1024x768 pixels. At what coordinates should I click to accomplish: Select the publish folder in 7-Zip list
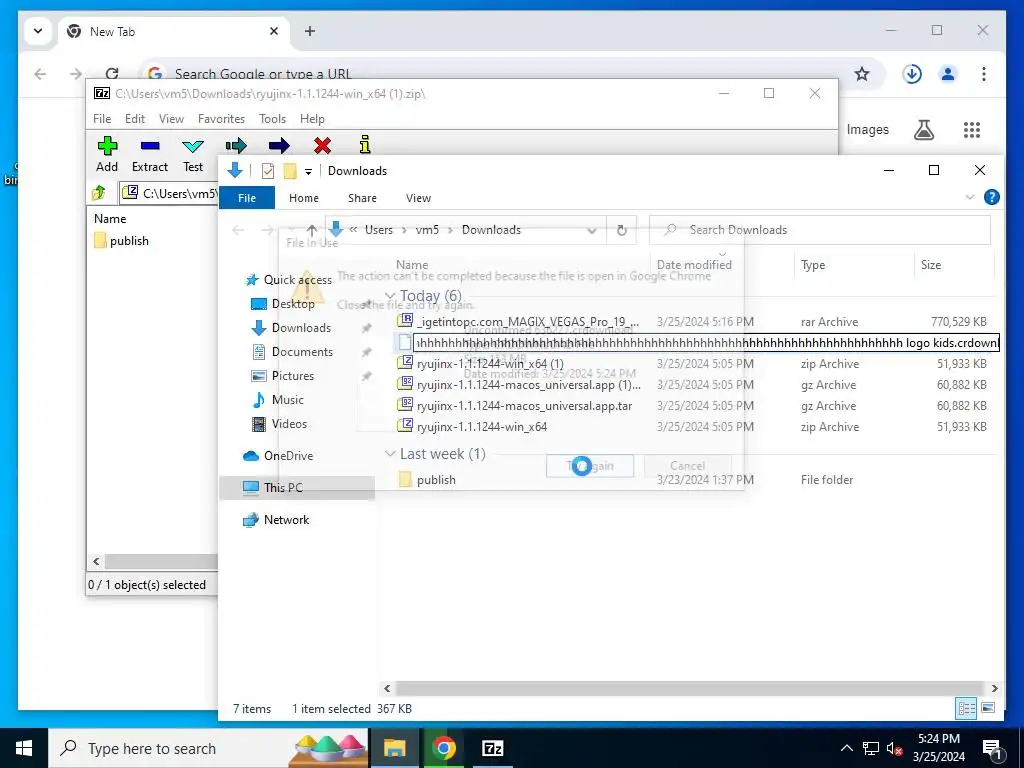(121, 241)
